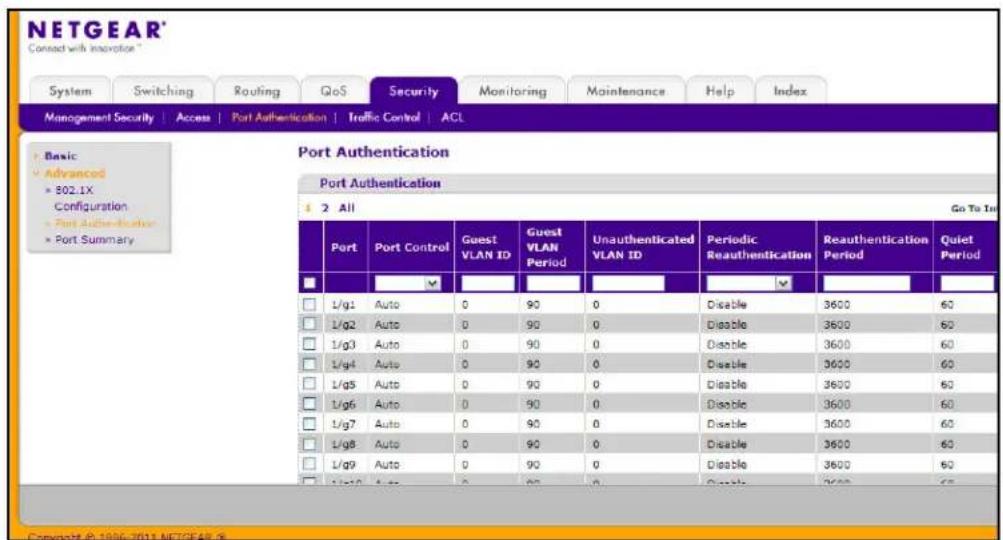Open the Port Control dropdown

pos(407,283)
